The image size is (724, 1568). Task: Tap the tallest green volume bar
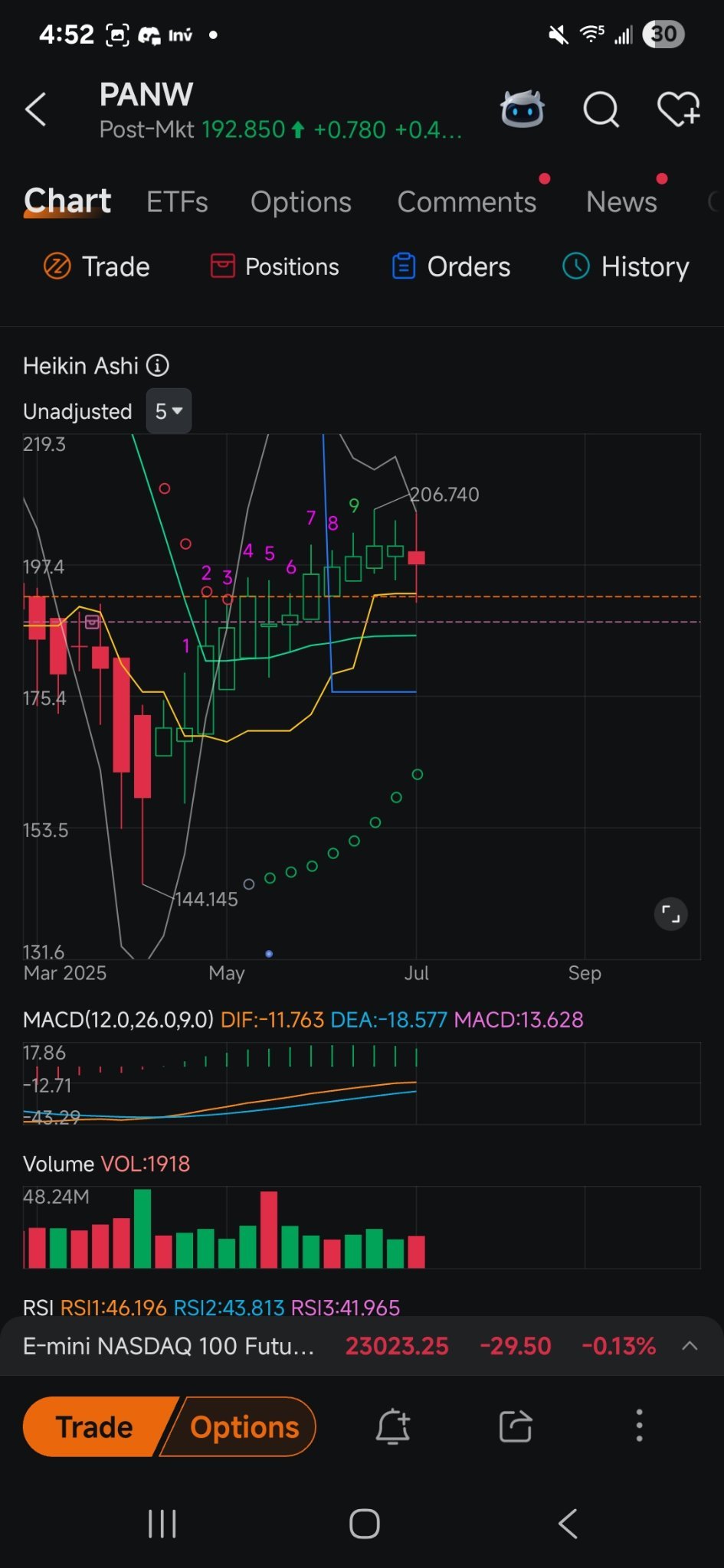[x=143, y=1229]
